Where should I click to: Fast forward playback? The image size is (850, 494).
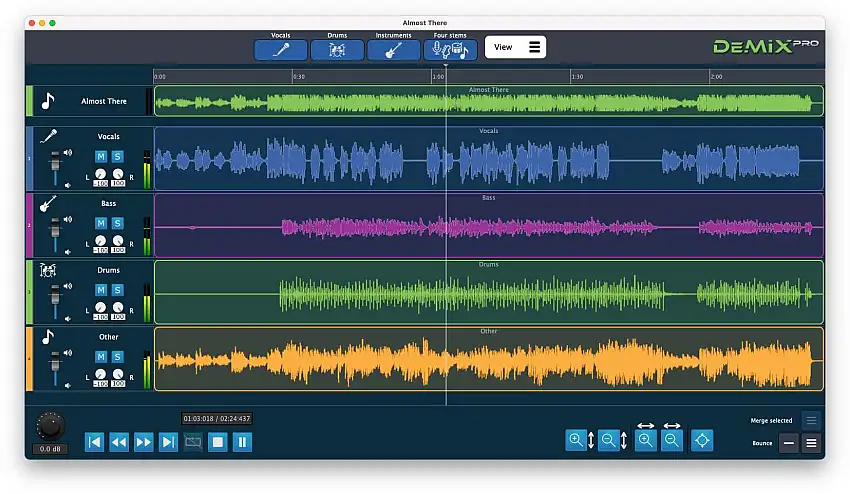144,442
